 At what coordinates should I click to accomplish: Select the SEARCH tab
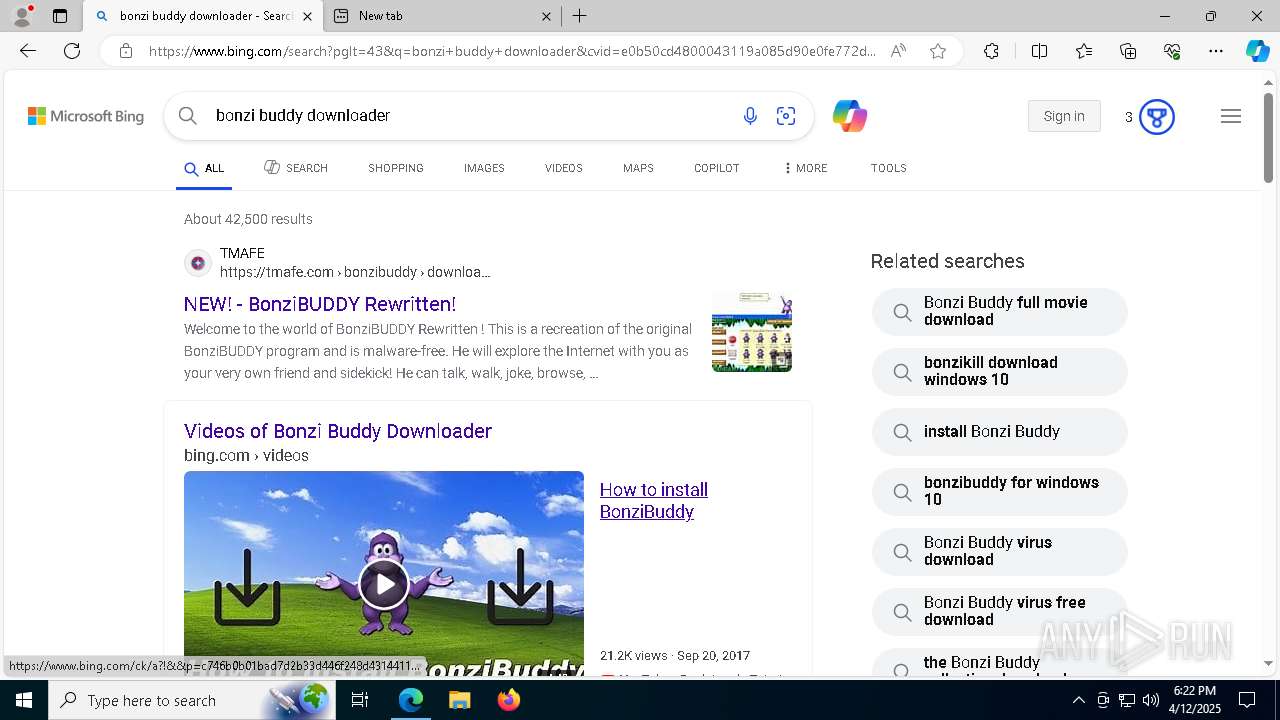pyautogui.click(x=296, y=168)
